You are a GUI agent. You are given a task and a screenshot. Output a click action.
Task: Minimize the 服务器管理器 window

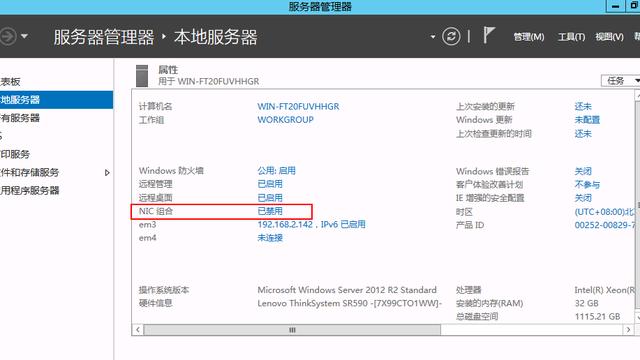click(615, 6)
